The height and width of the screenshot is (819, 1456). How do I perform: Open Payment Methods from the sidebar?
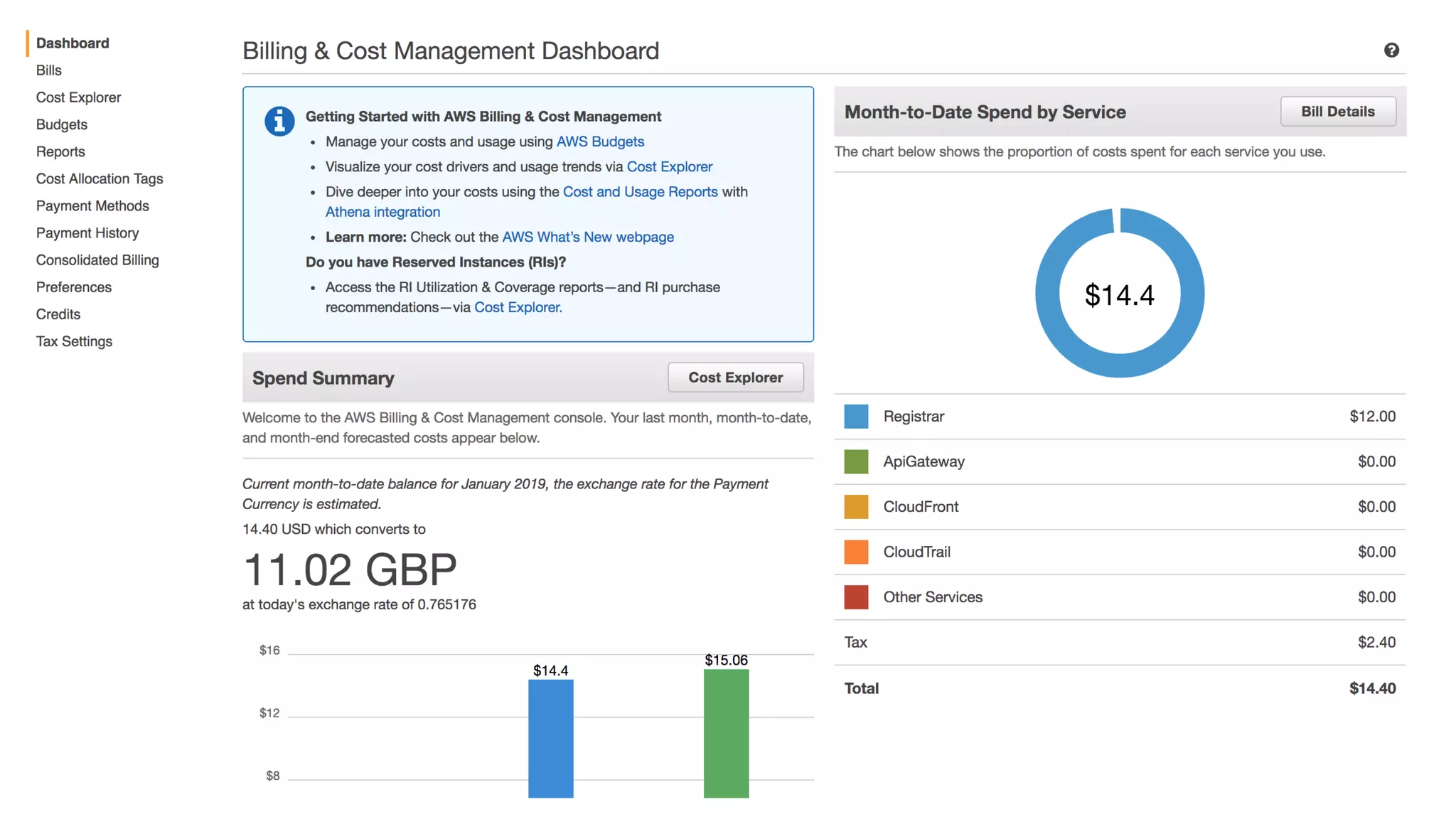(92, 206)
